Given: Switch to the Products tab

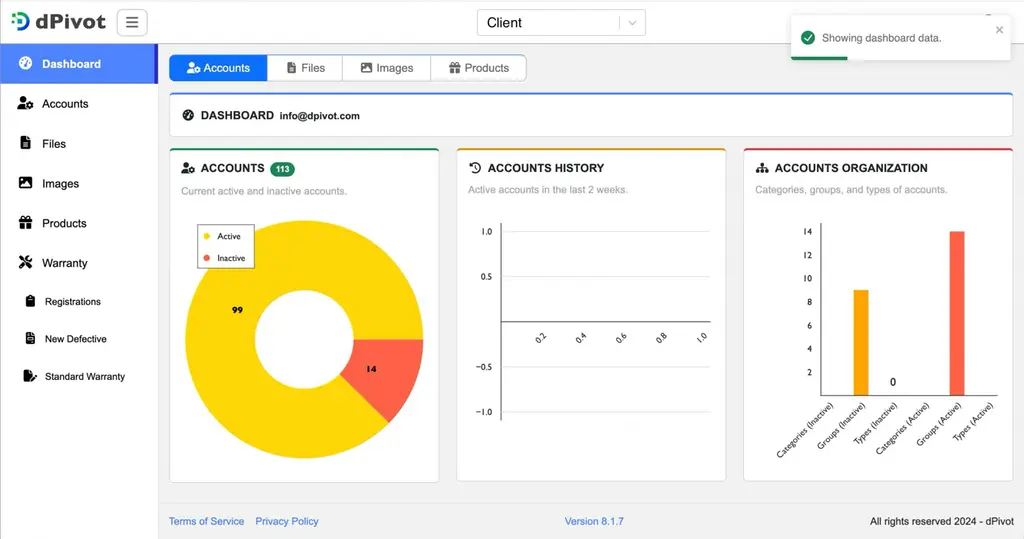Looking at the screenshot, I should coord(479,68).
